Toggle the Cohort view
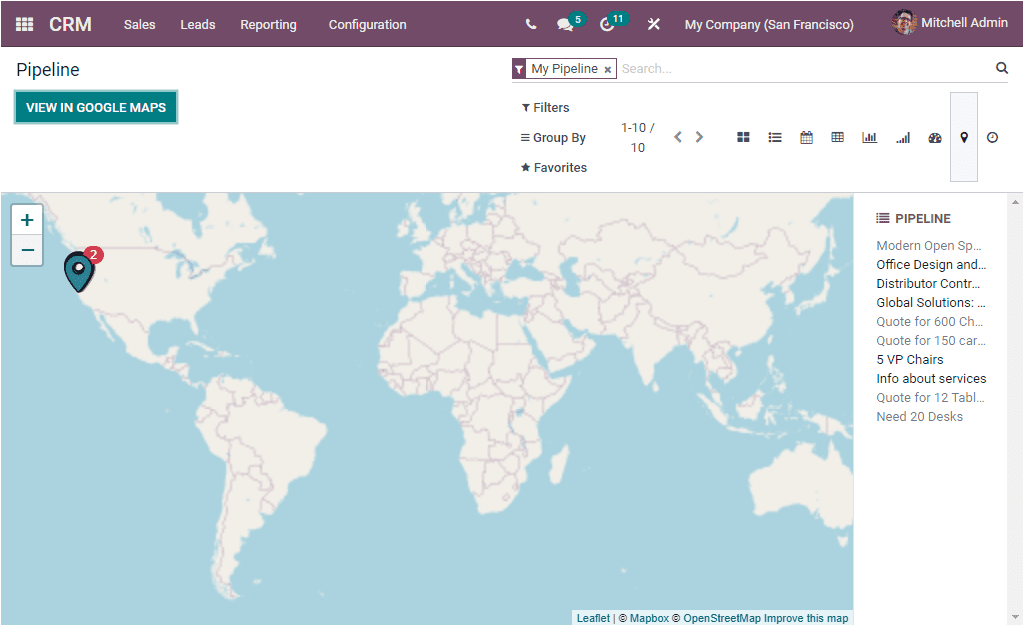This screenshot has width=1024, height=626. pyautogui.click(x=903, y=137)
